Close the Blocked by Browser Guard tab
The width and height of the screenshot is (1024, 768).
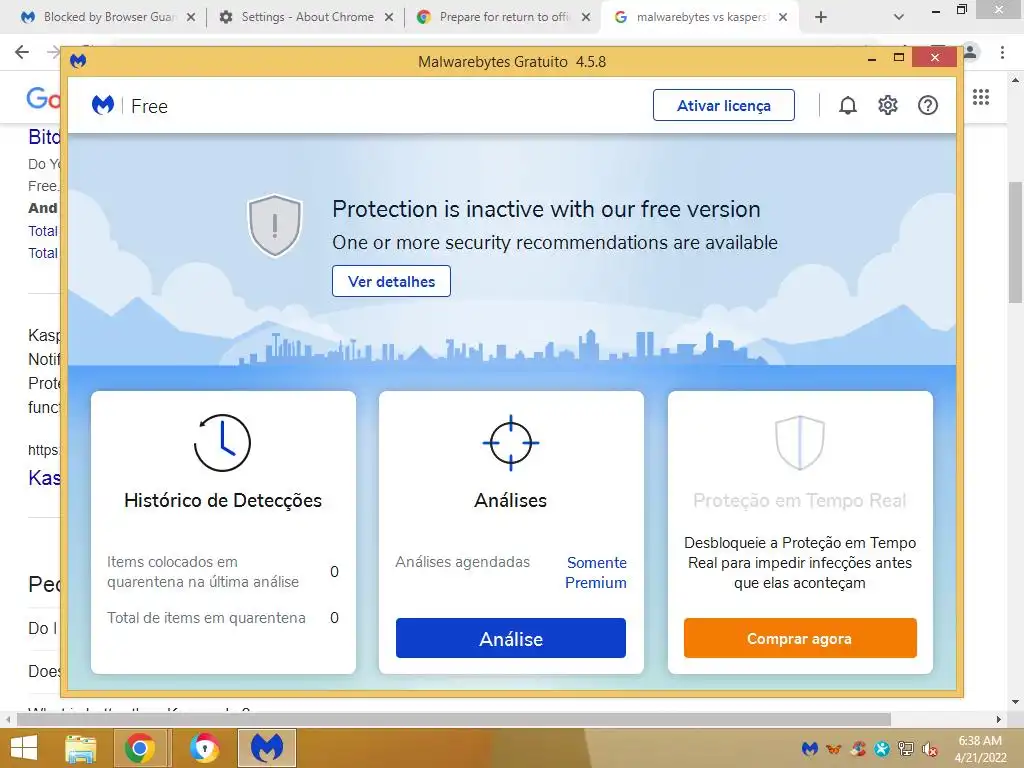pyautogui.click(x=191, y=17)
